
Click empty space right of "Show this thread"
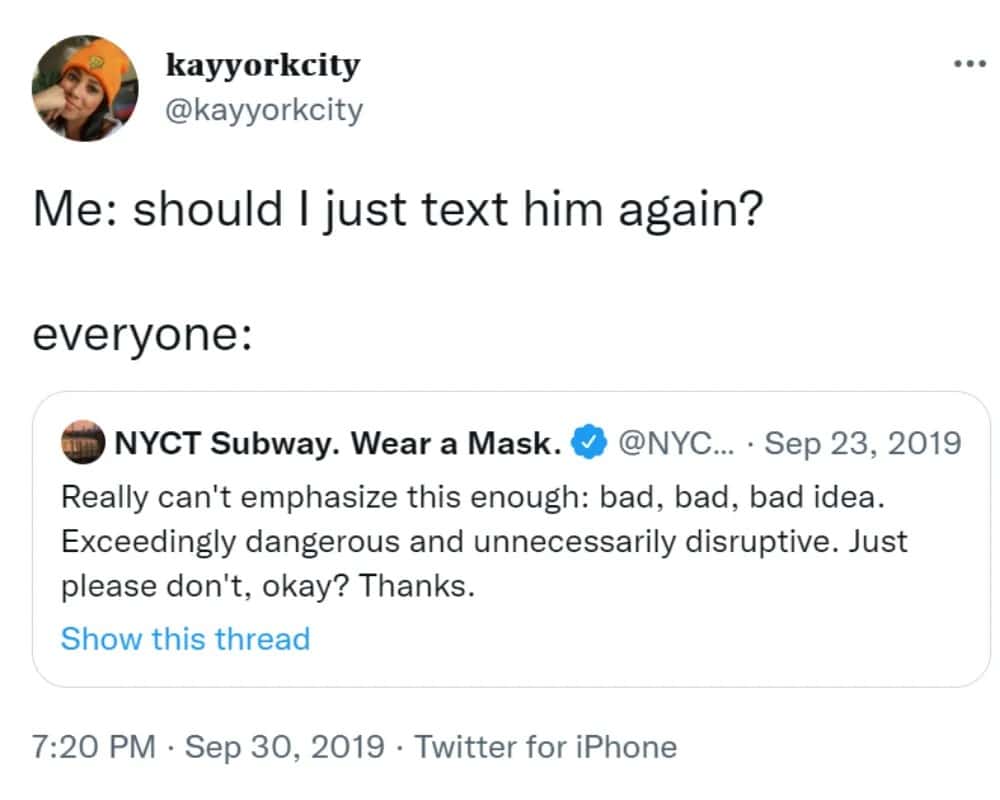coord(650,638)
